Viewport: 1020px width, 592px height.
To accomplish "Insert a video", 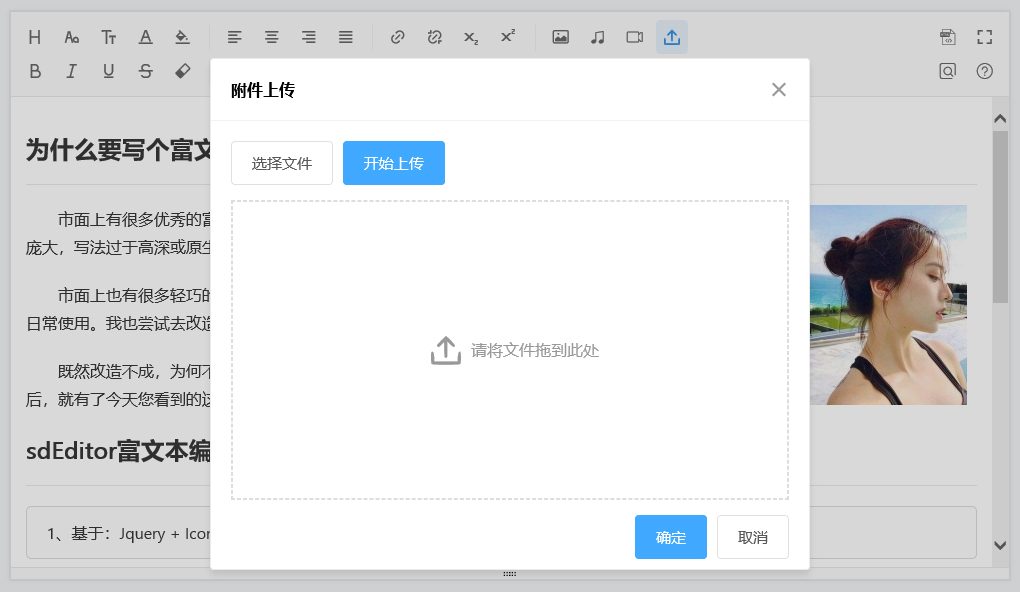I will tap(633, 37).
